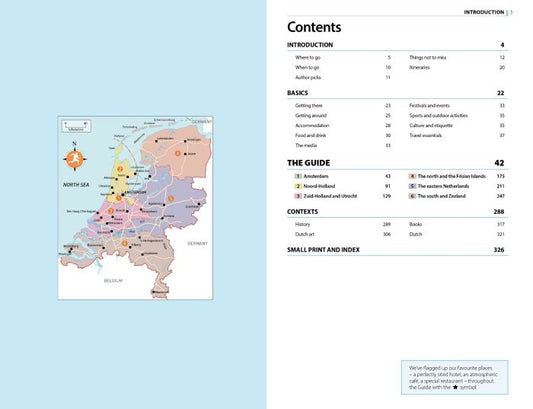
Task: Click the orange compass runner logo on map
Action: [74, 159]
